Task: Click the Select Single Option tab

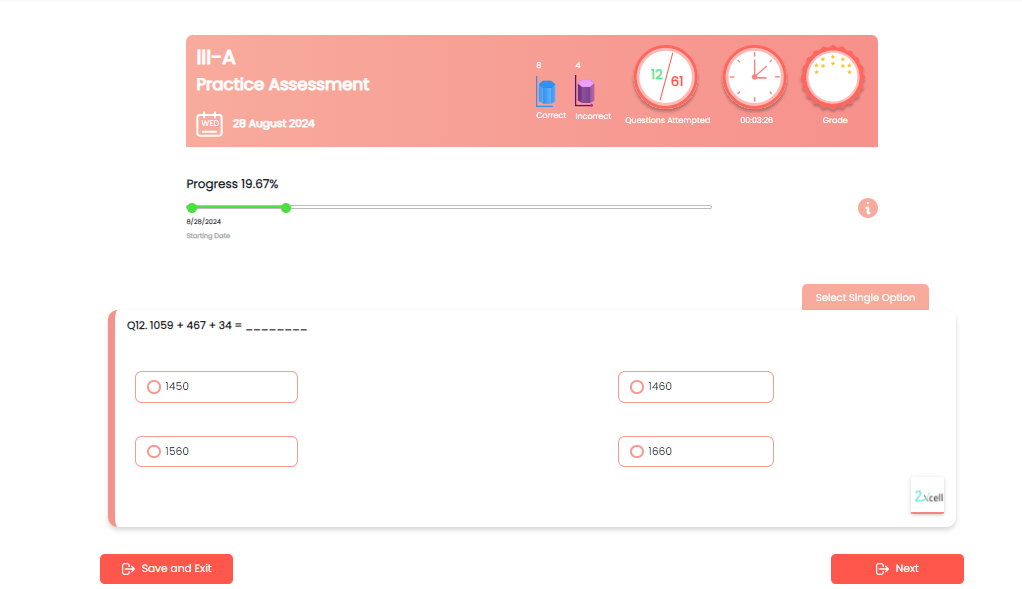Action: [x=865, y=298]
